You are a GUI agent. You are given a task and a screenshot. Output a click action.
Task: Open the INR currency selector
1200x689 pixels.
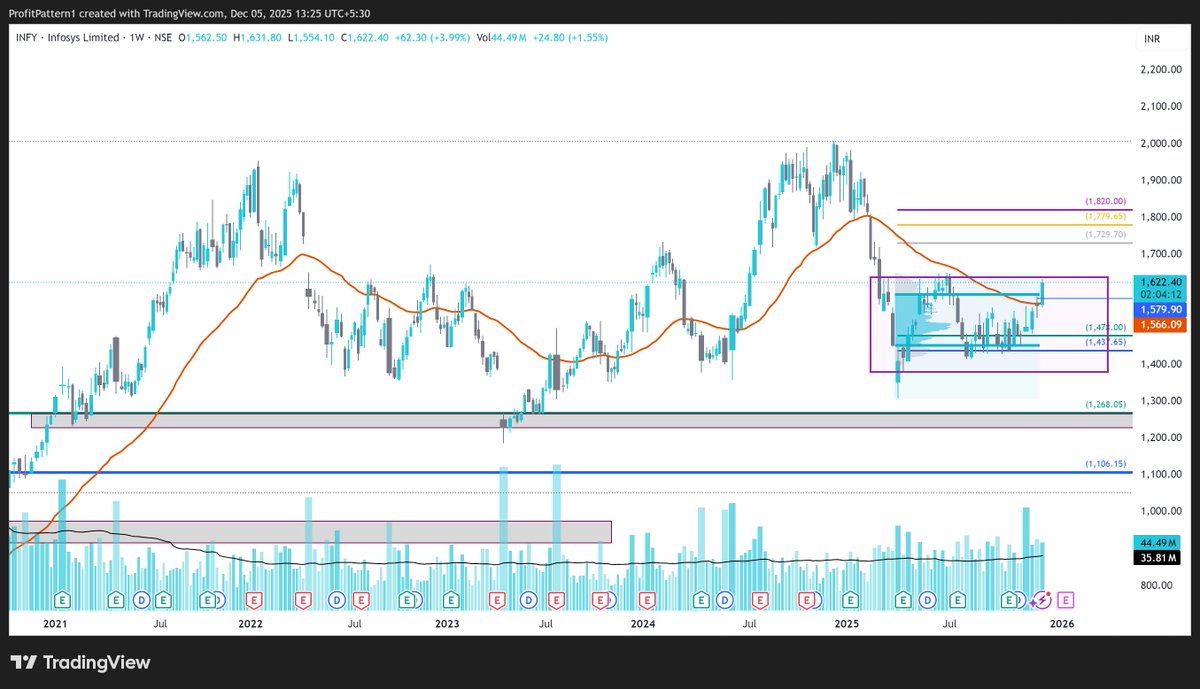(1152, 38)
